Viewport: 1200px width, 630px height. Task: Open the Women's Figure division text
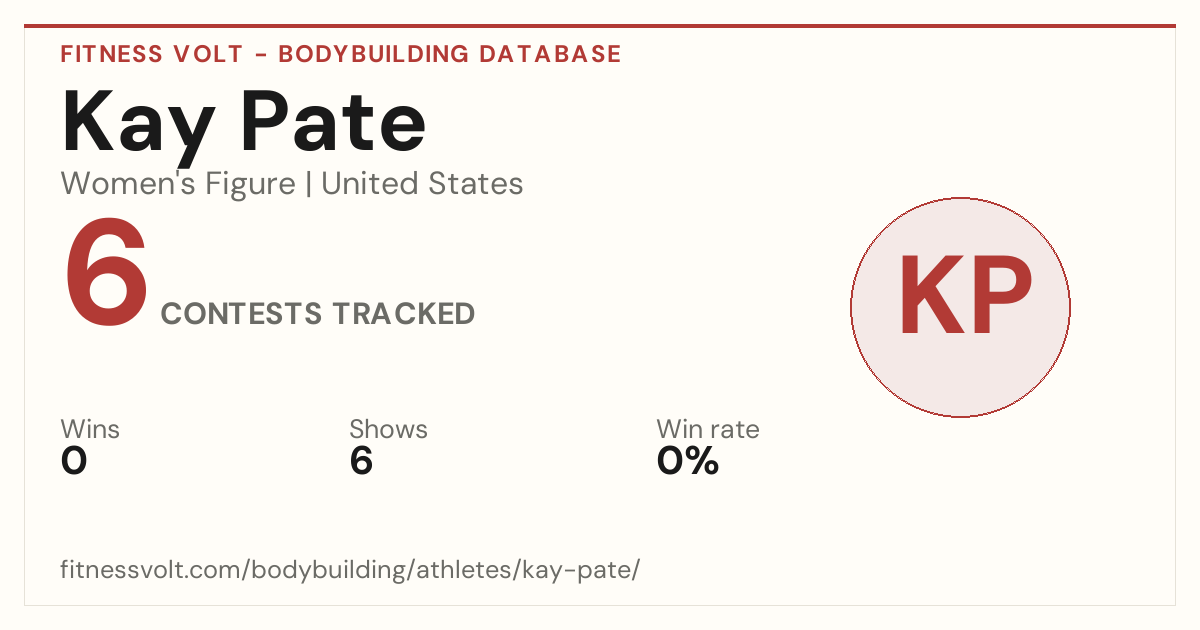(x=178, y=184)
